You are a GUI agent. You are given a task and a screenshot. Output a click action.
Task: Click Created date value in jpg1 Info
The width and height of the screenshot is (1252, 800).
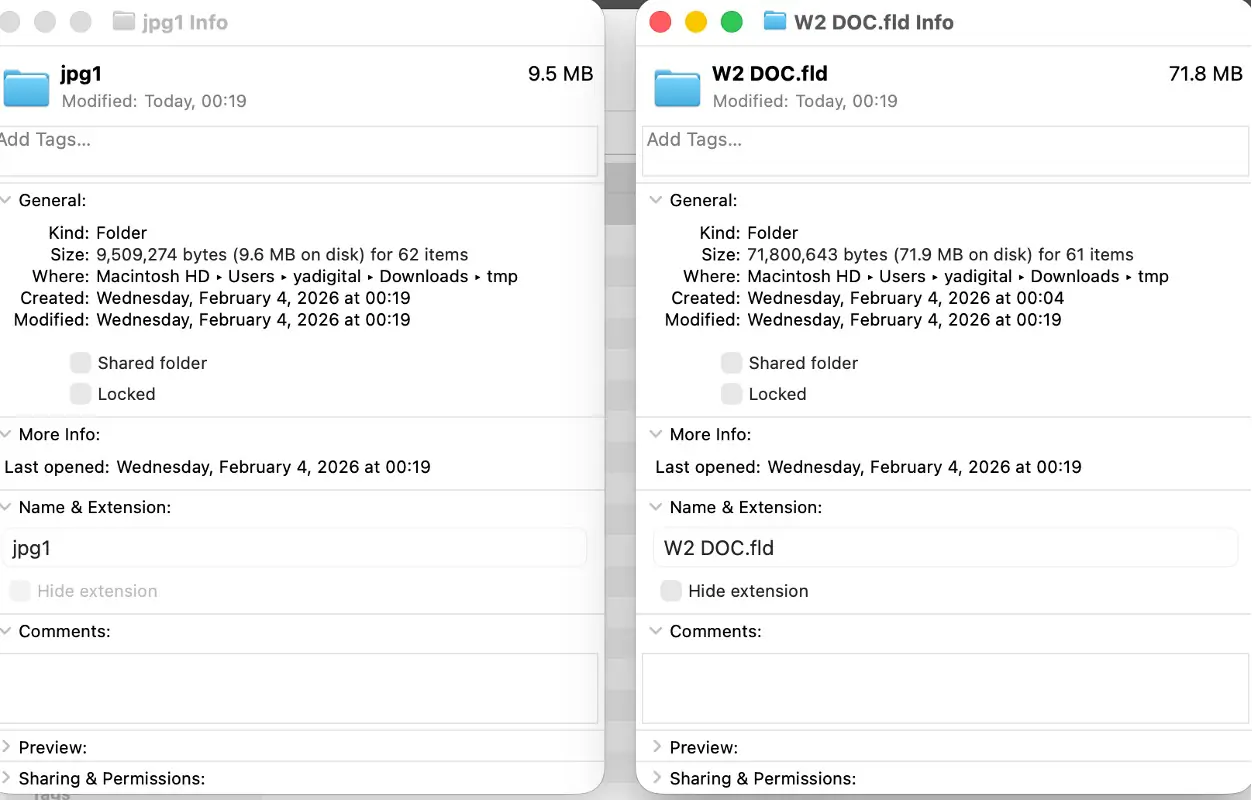pos(254,298)
